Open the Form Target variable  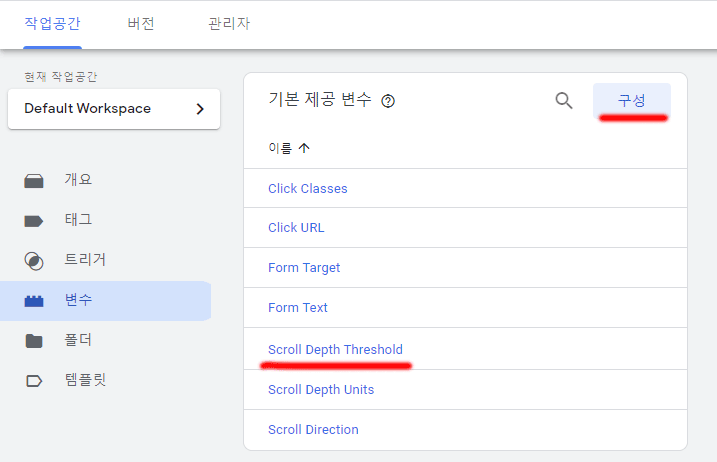pos(304,268)
